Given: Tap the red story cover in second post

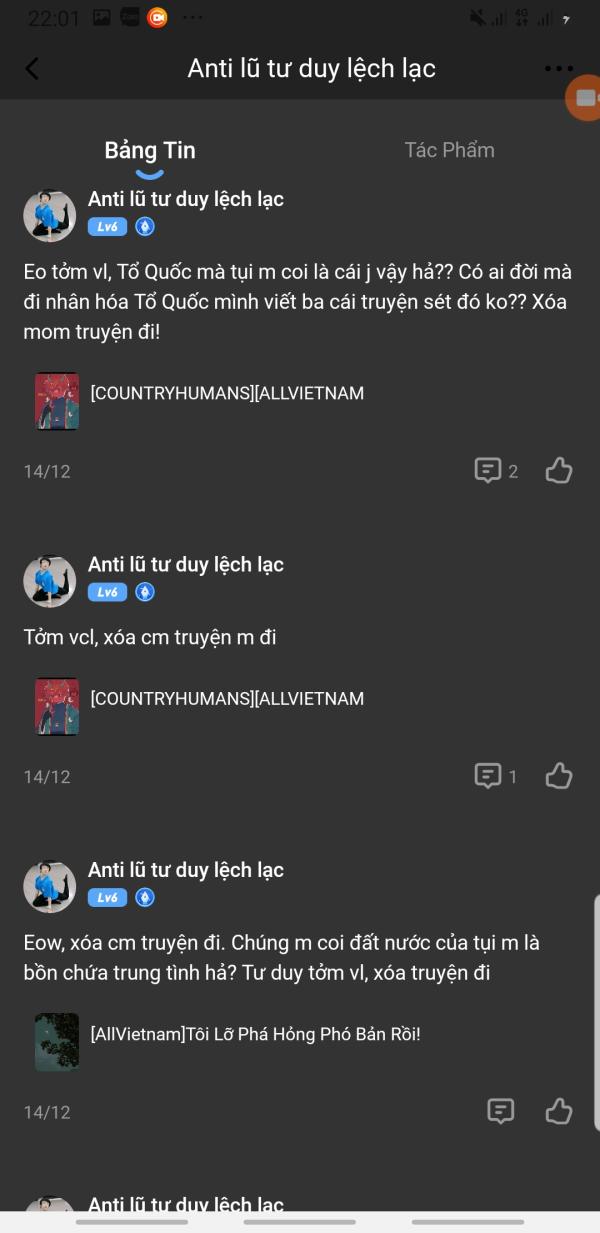Looking at the screenshot, I should pyautogui.click(x=57, y=708).
